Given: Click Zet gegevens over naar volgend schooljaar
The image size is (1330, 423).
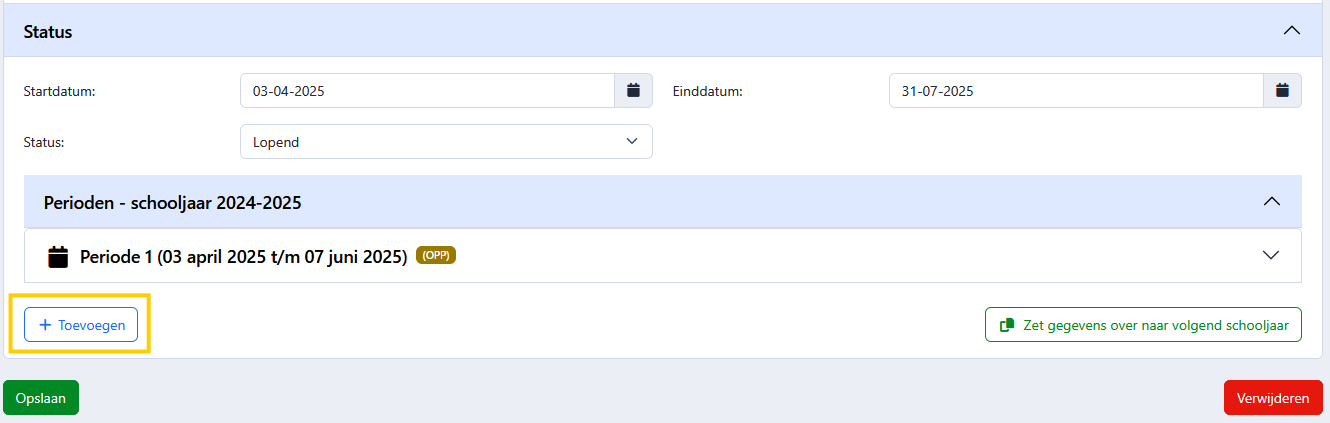Looking at the screenshot, I should tap(1143, 325).
